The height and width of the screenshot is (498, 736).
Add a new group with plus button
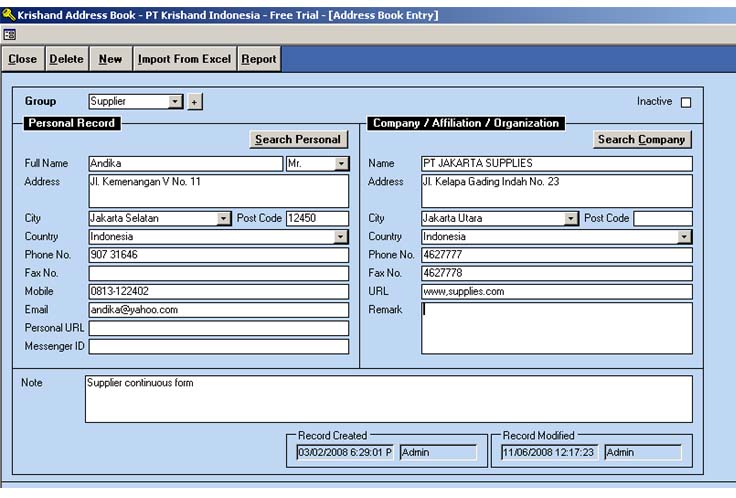point(194,102)
